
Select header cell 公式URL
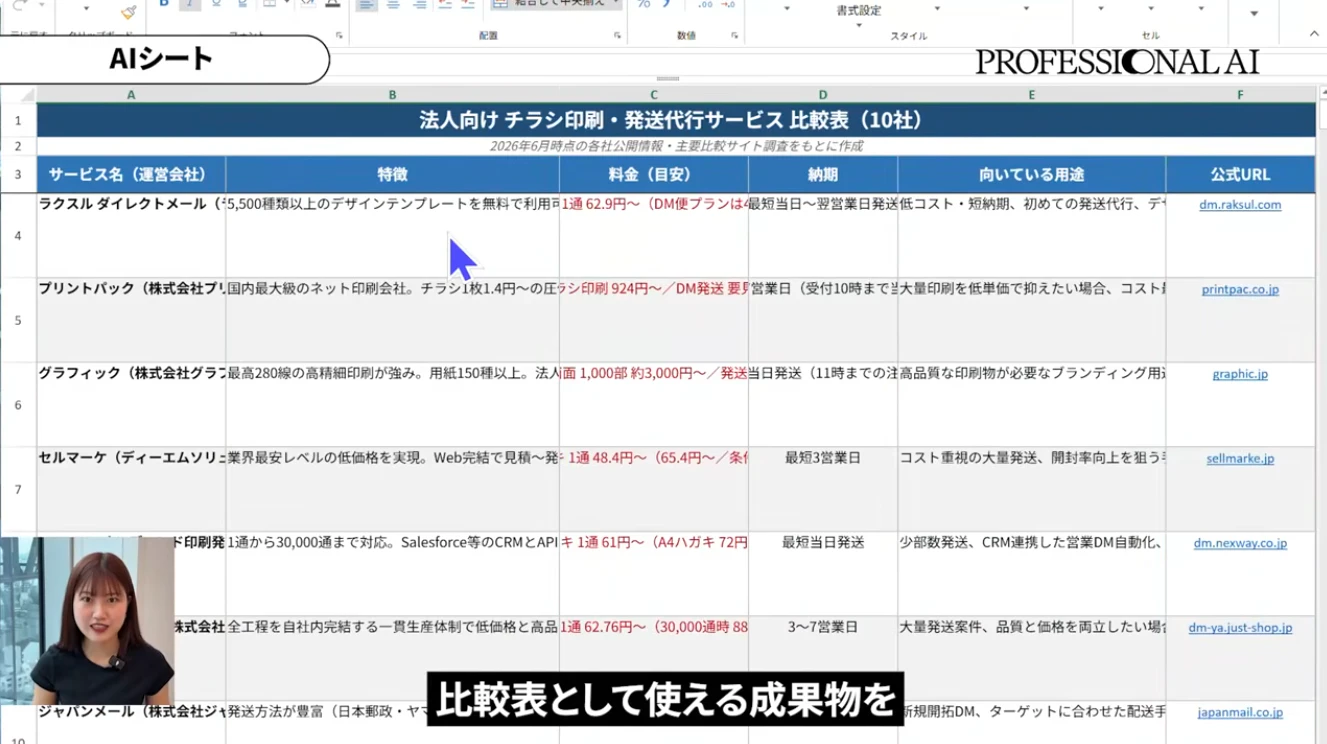pyautogui.click(x=1240, y=174)
